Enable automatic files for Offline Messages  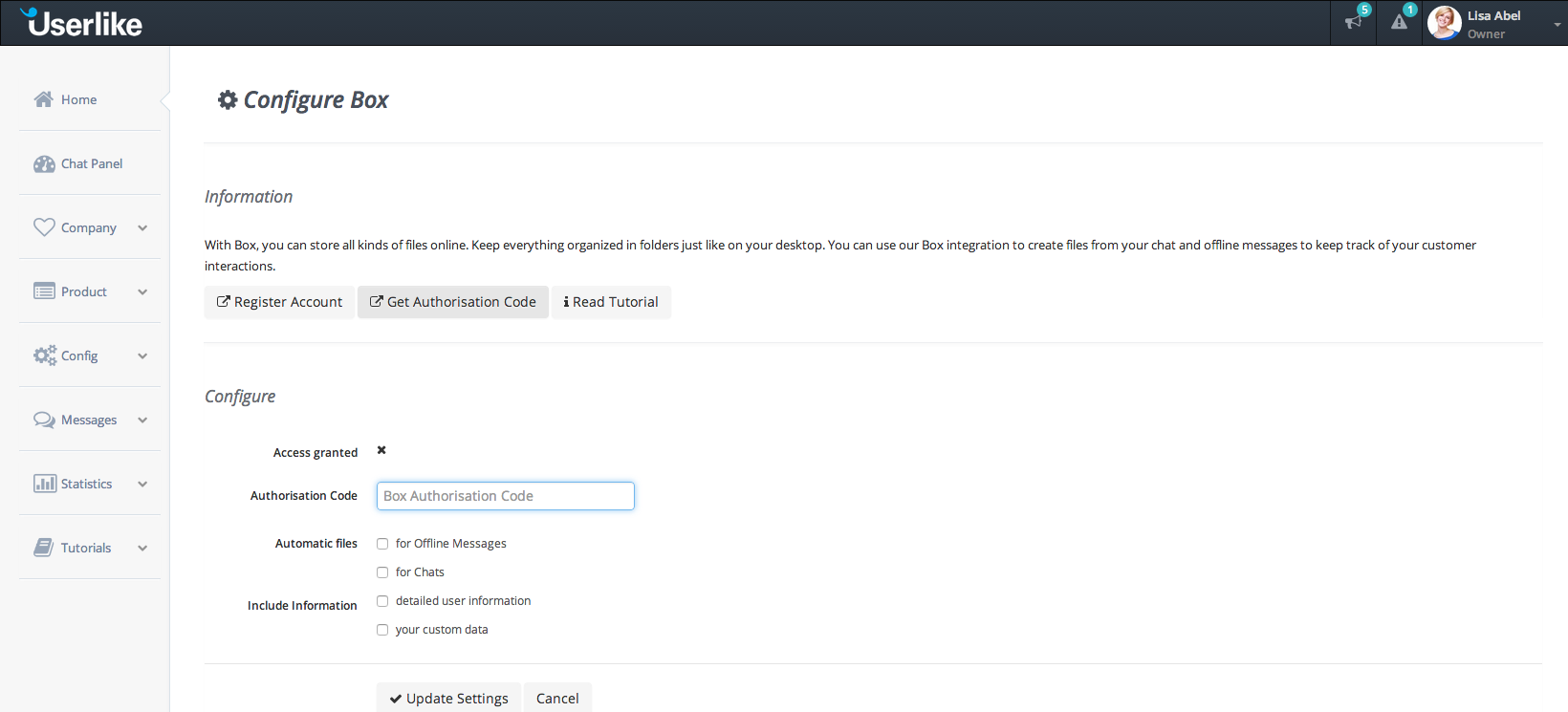point(382,544)
